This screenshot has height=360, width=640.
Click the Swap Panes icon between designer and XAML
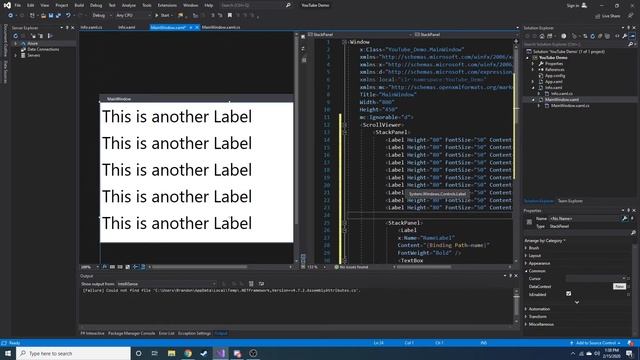click(303, 49)
